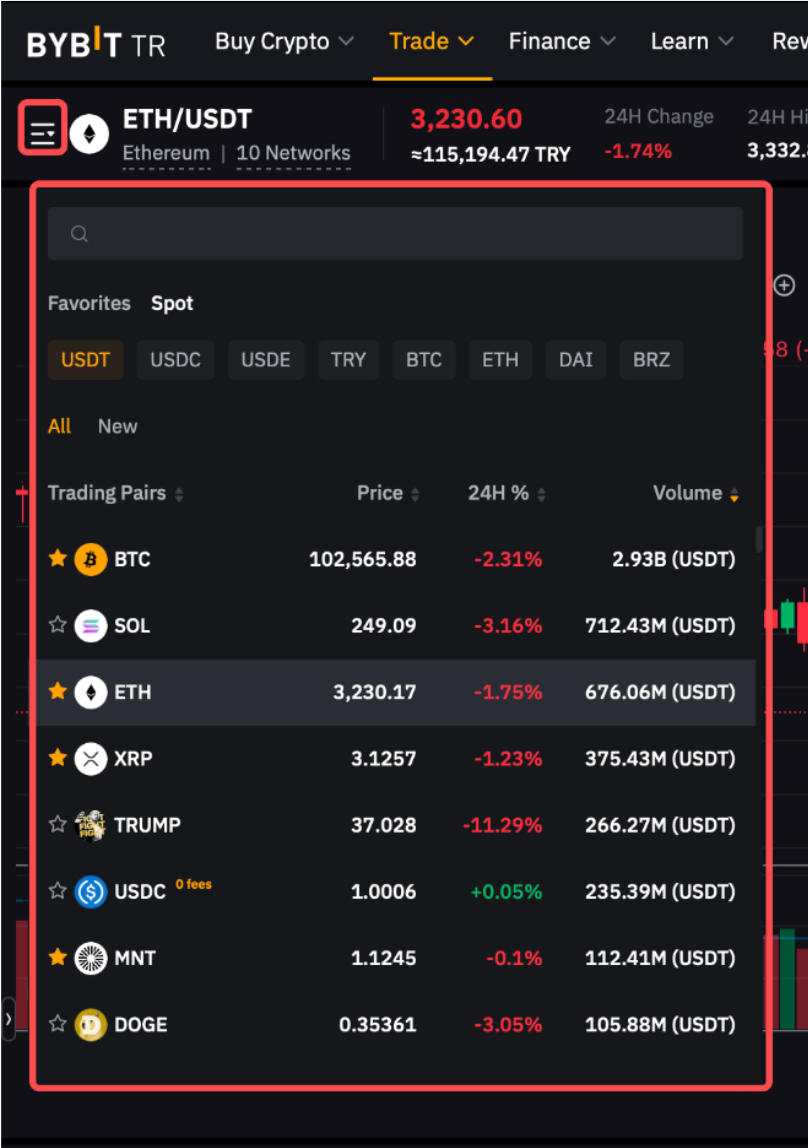Viewport: 808px width, 1148px height.
Task: Favorite the TRUMP pair with star
Action: pos(58,824)
